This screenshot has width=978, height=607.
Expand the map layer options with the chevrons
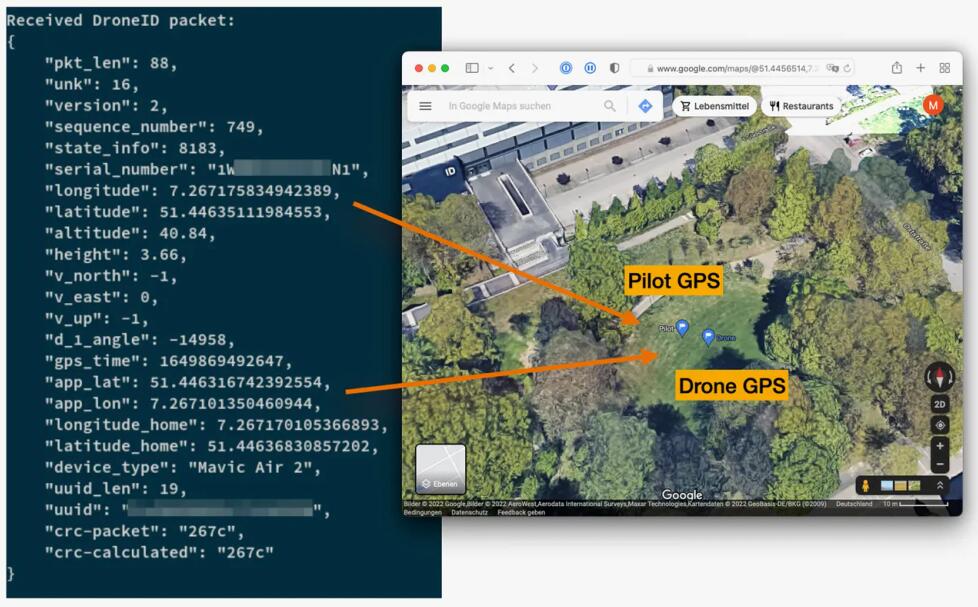coord(941,485)
